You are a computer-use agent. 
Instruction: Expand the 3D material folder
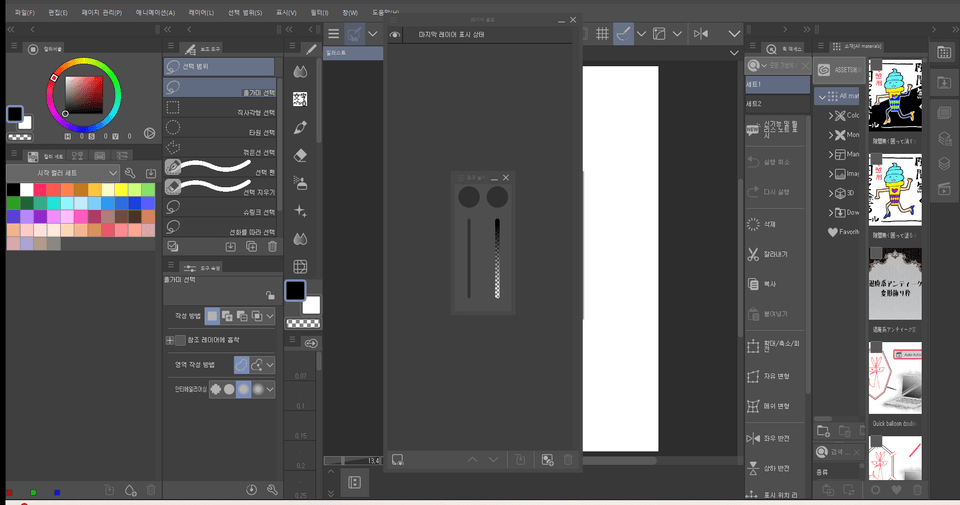click(831, 193)
